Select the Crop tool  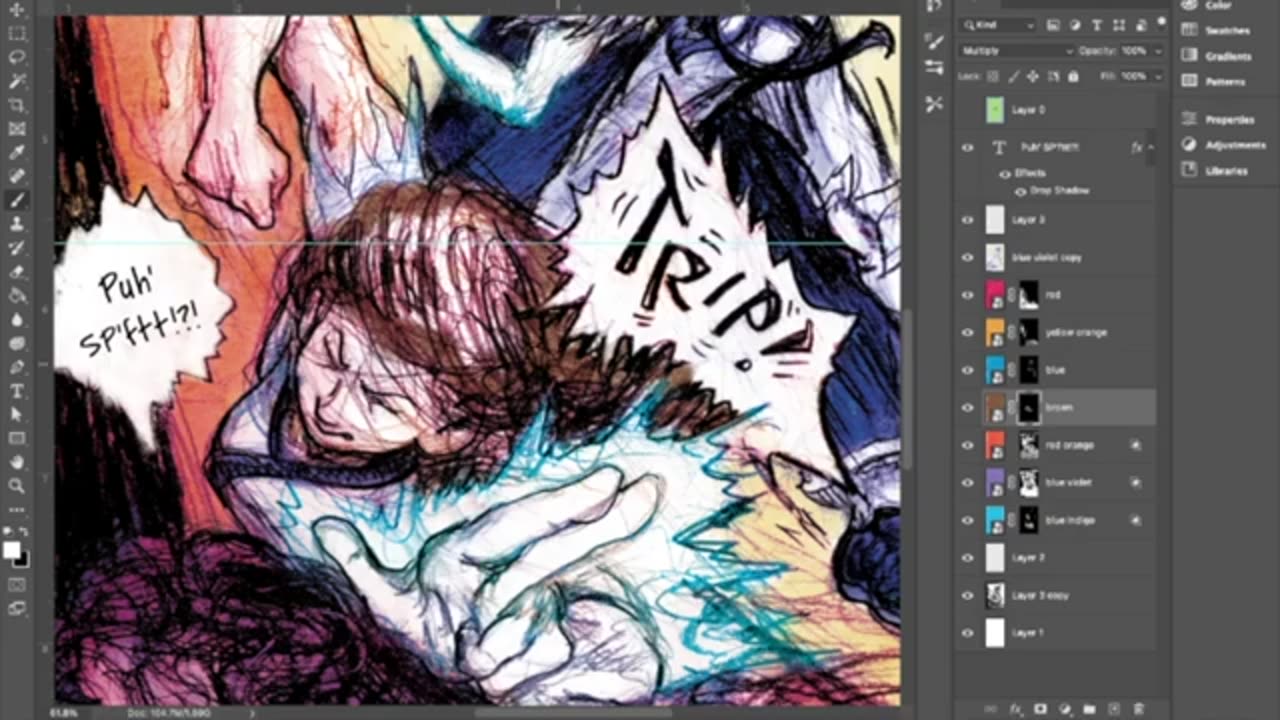click(17, 105)
